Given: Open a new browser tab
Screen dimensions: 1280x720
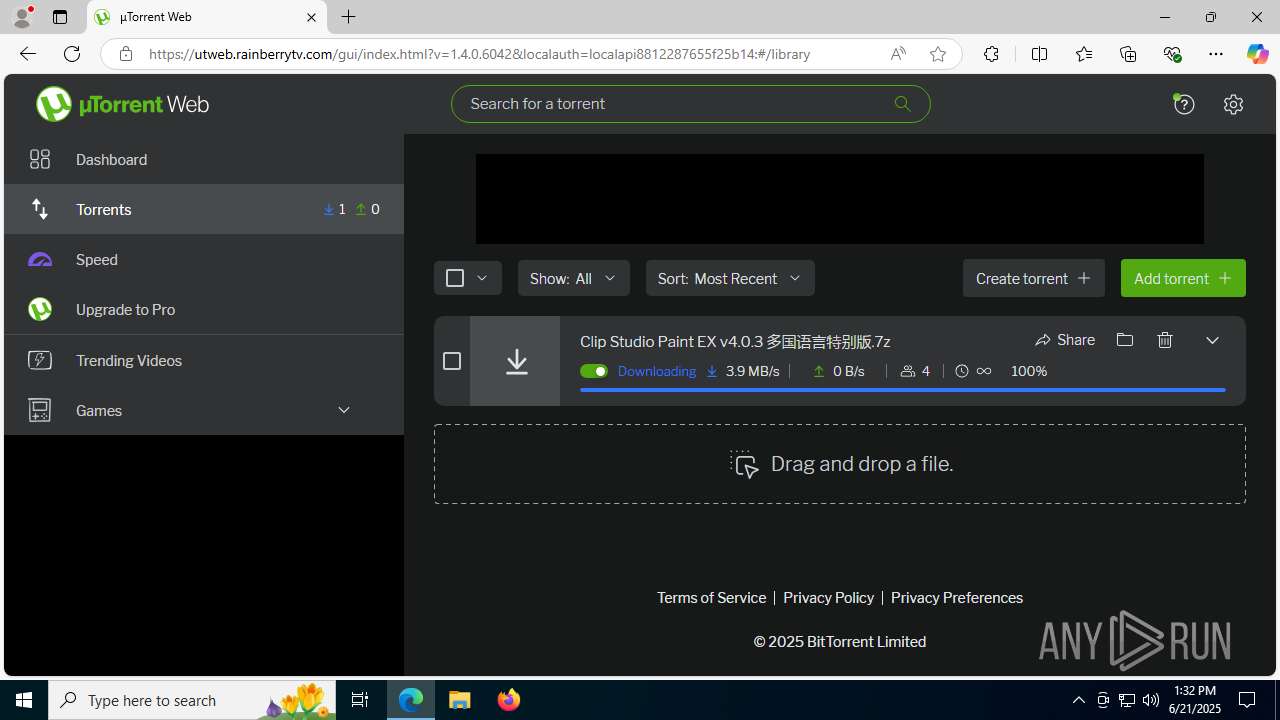Looking at the screenshot, I should pos(348,17).
